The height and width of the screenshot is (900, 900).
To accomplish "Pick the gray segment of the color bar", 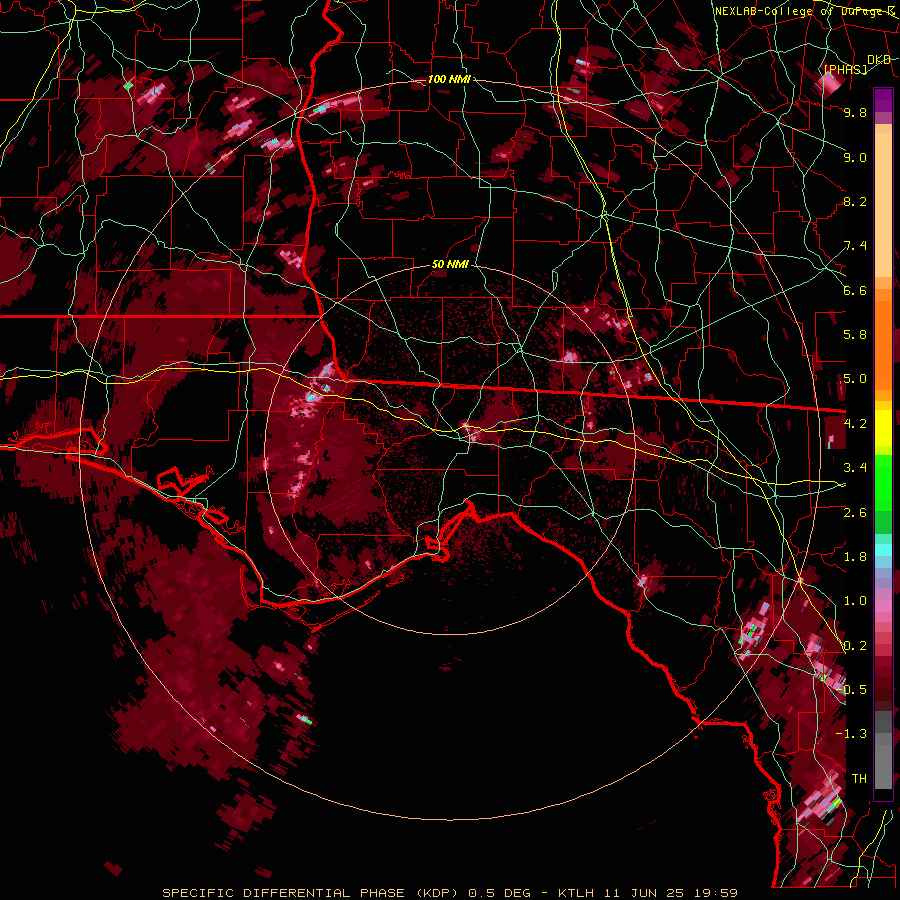I will pos(883,752).
